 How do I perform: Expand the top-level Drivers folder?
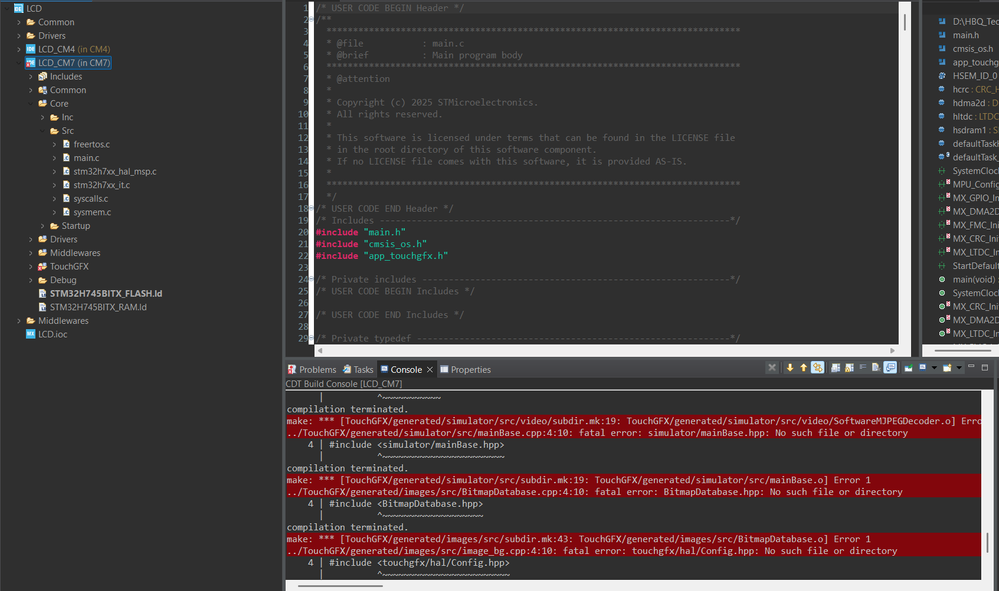click(x=19, y=36)
